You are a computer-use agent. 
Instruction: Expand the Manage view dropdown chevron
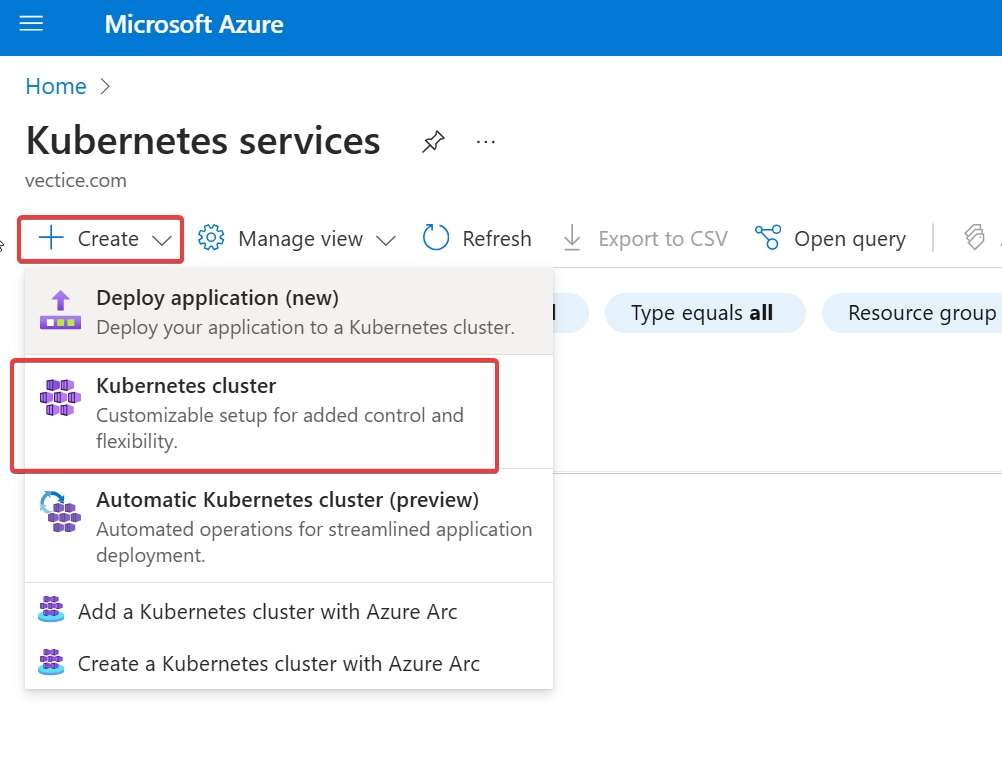point(385,240)
